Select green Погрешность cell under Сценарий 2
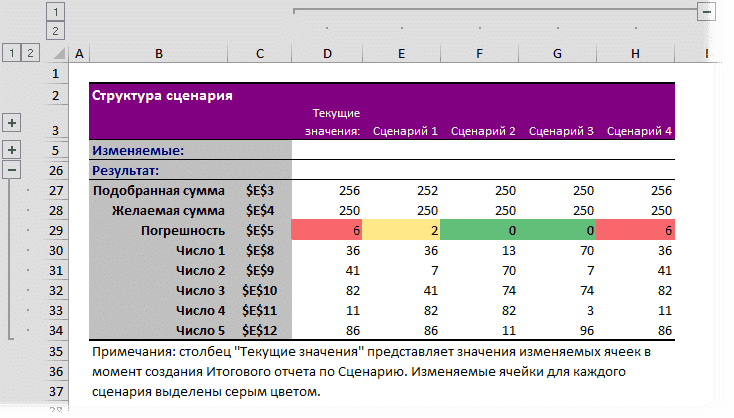The width and height of the screenshot is (734, 418). tap(479, 230)
